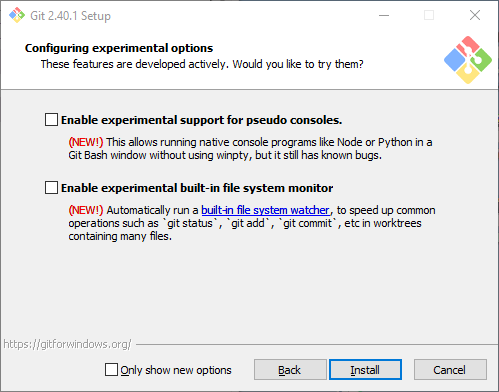Image resolution: width=499 pixels, height=392 pixels.
Task: Tick the built-in file system monitor checkbox
Action: 51,188
